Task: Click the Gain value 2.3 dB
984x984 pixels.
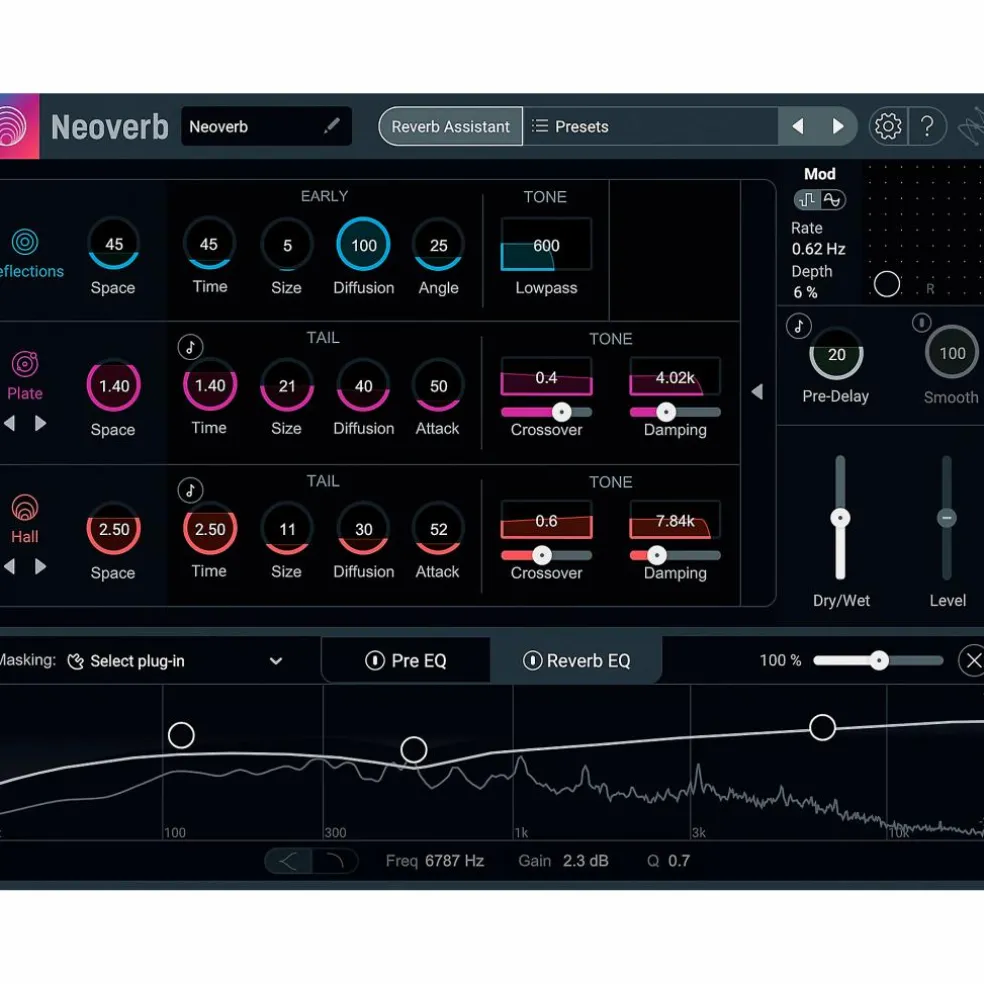Action: pos(586,860)
